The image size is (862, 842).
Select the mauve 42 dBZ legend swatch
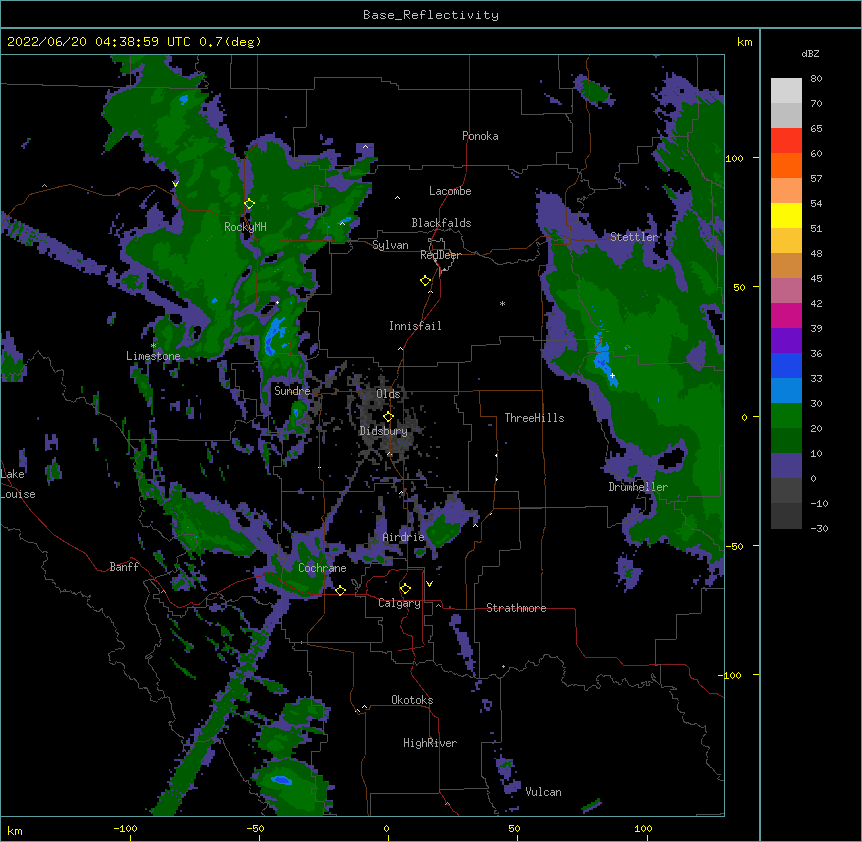coord(786,290)
